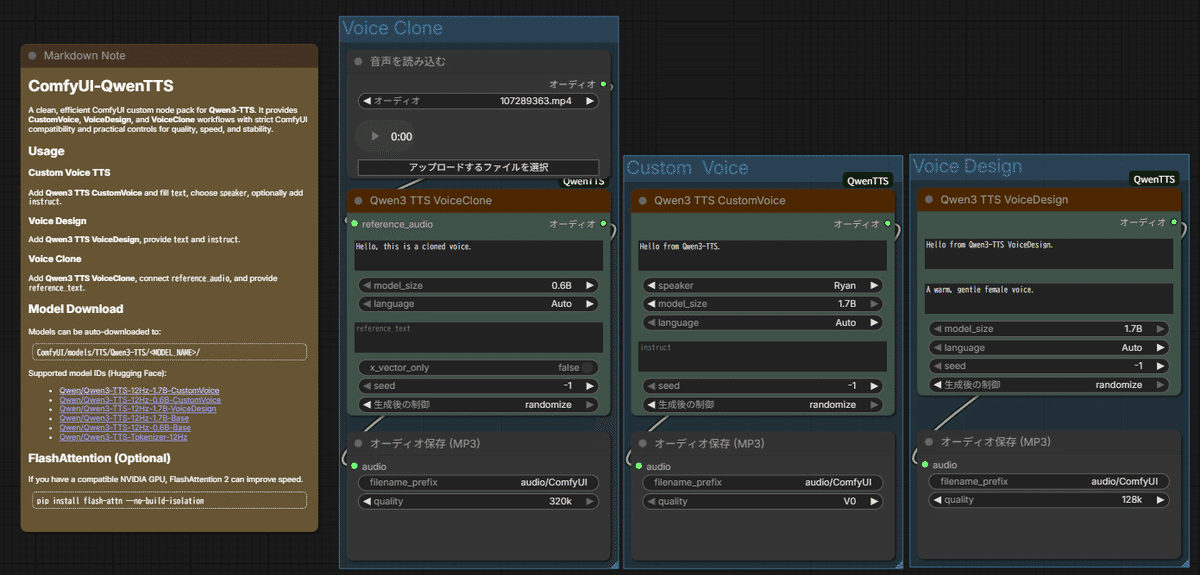
Task: Open speaker dropdown showing Ryan
Action: 763,285
